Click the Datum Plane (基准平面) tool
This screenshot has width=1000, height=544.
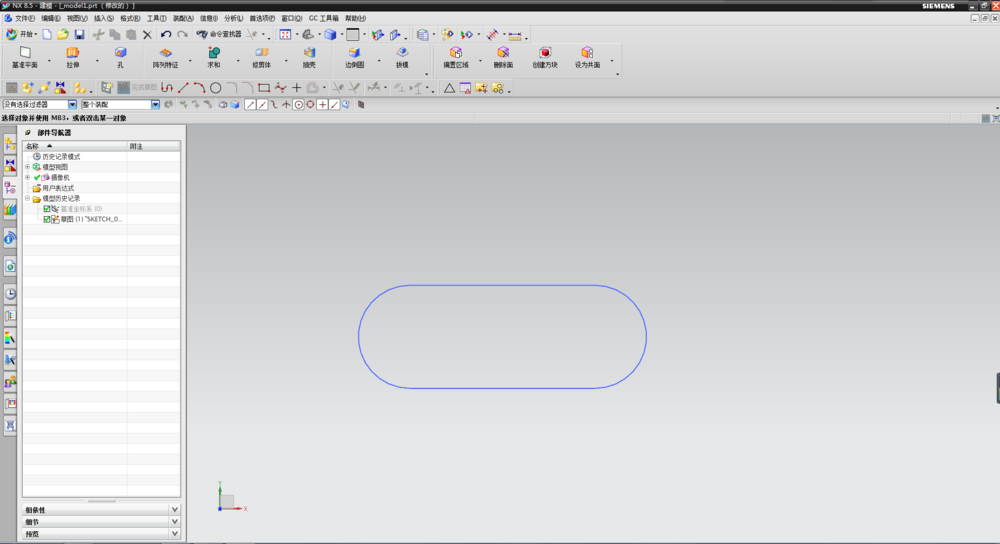25,54
